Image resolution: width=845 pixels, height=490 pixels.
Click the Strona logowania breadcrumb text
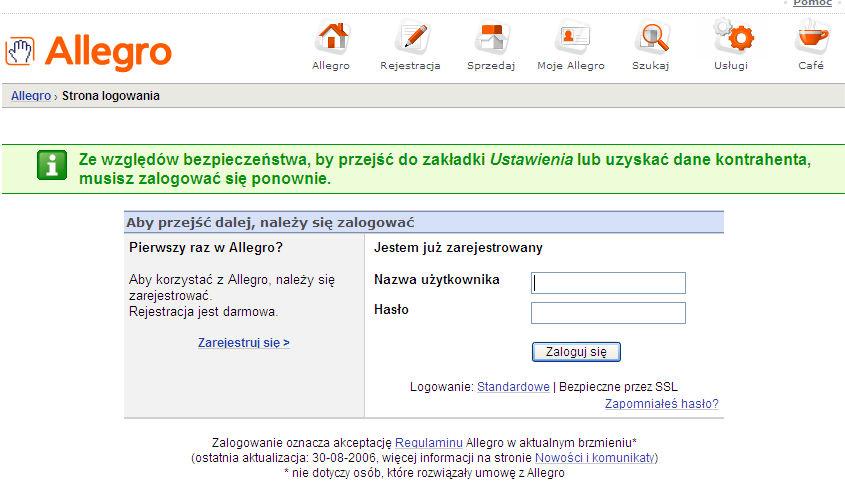110,96
